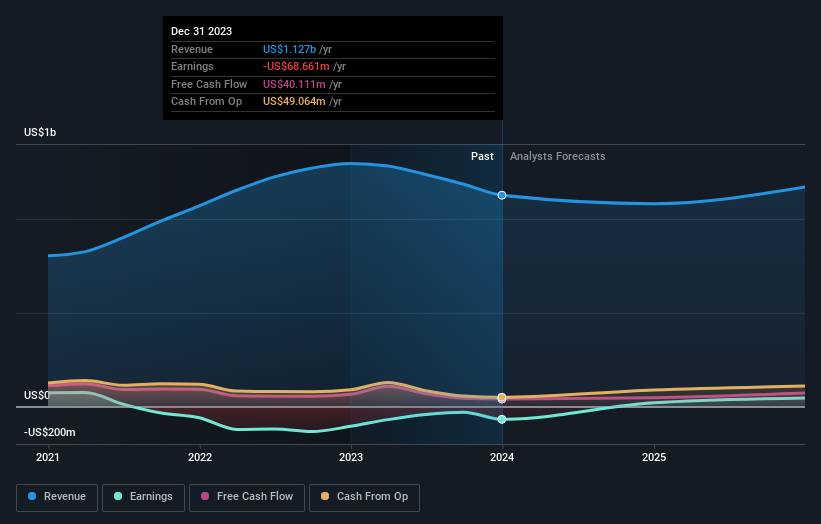Click the 2021 x-axis label

[48, 458]
